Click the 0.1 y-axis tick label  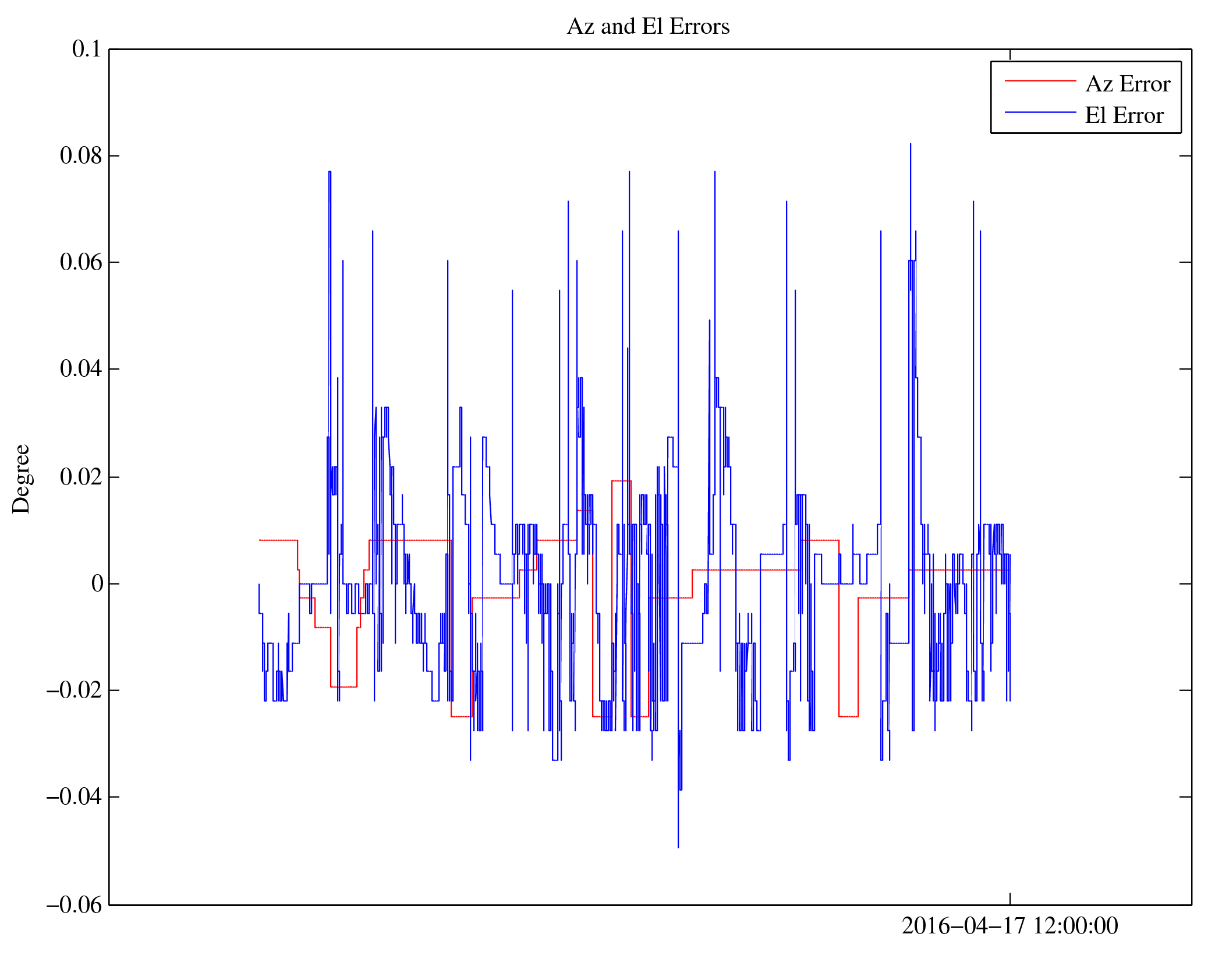tap(87, 49)
